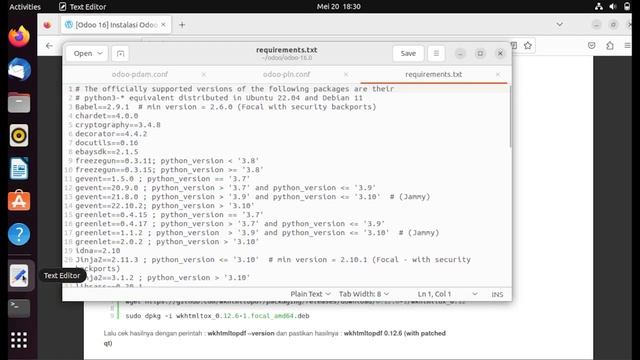The height and width of the screenshot is (360, 640).
Task: Click the docutils==0.16 line
Action: pos(107,143)
